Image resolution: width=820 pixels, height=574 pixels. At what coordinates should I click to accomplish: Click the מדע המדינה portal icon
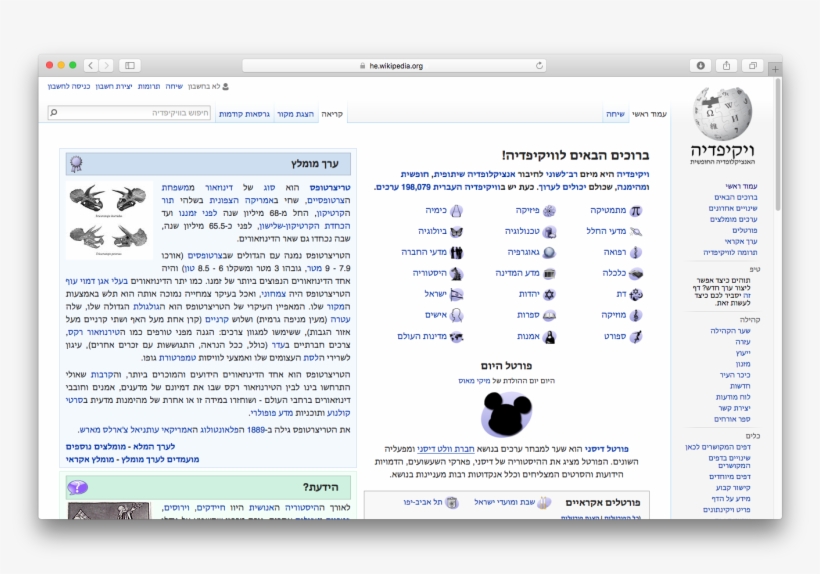coord(549,273)
